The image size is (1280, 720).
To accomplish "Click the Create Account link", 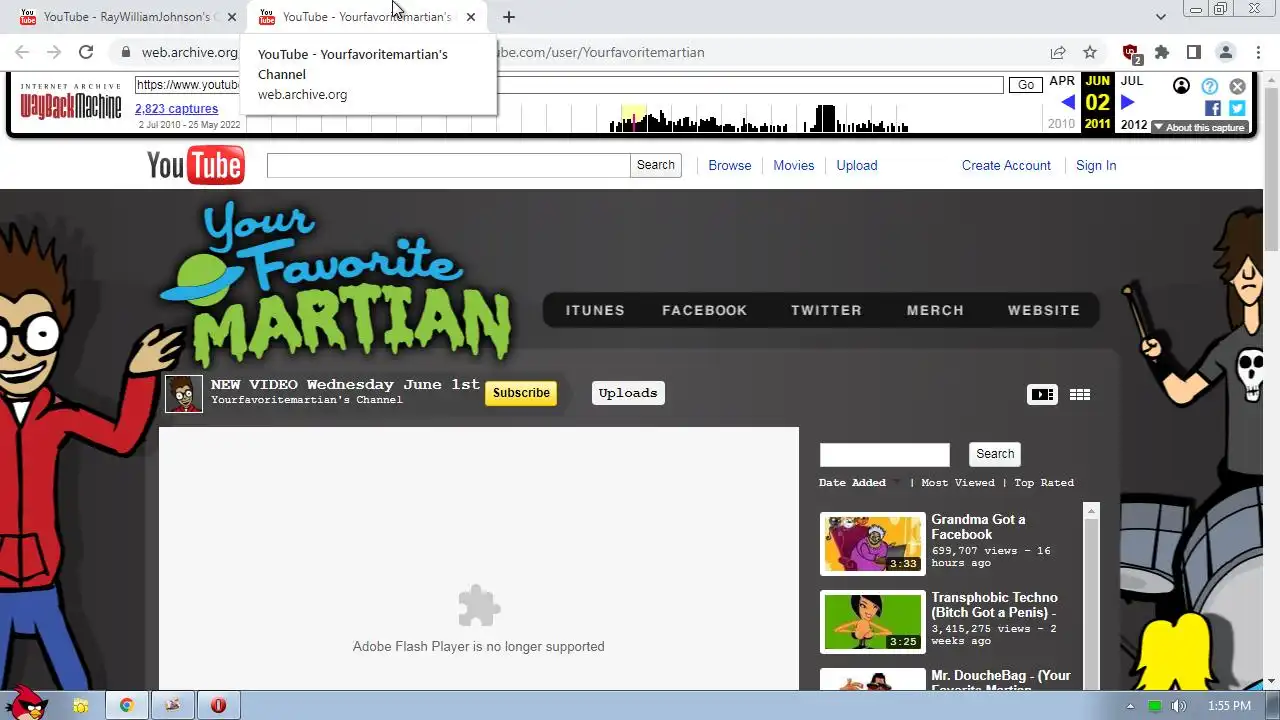I will pyautogui.click(x=1006, y=165).
